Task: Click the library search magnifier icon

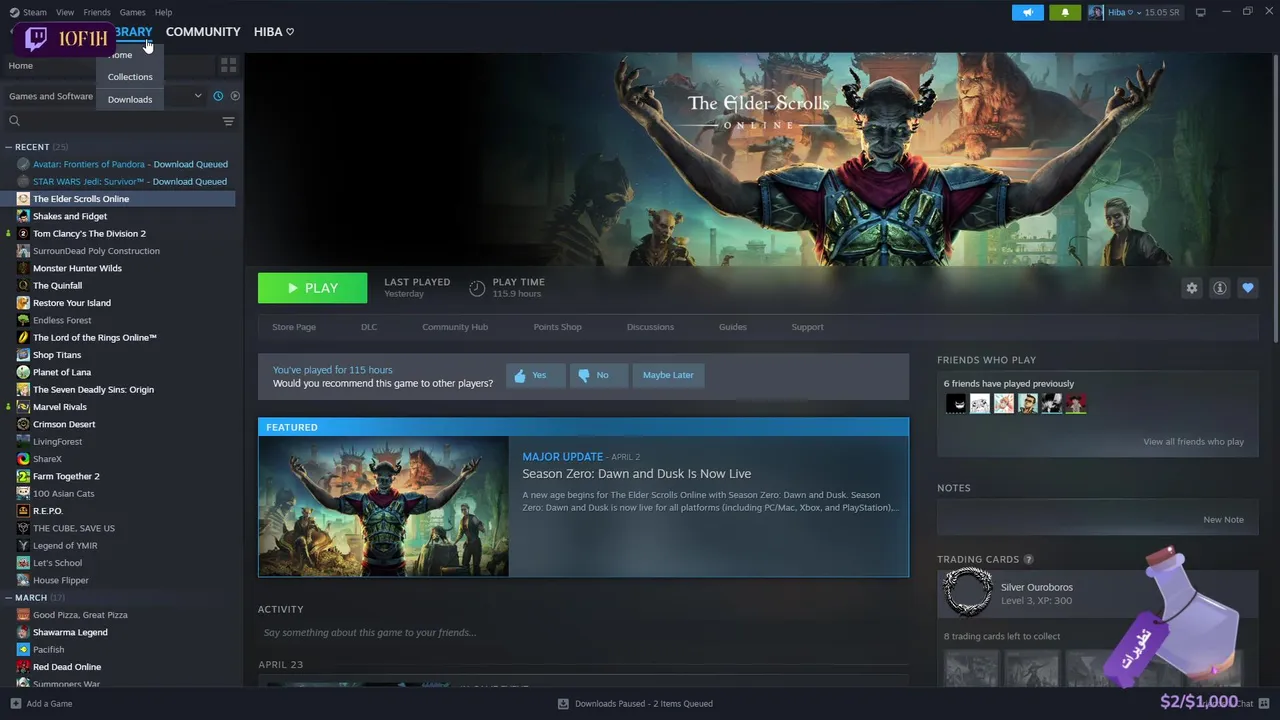Action: coord(14,121)
